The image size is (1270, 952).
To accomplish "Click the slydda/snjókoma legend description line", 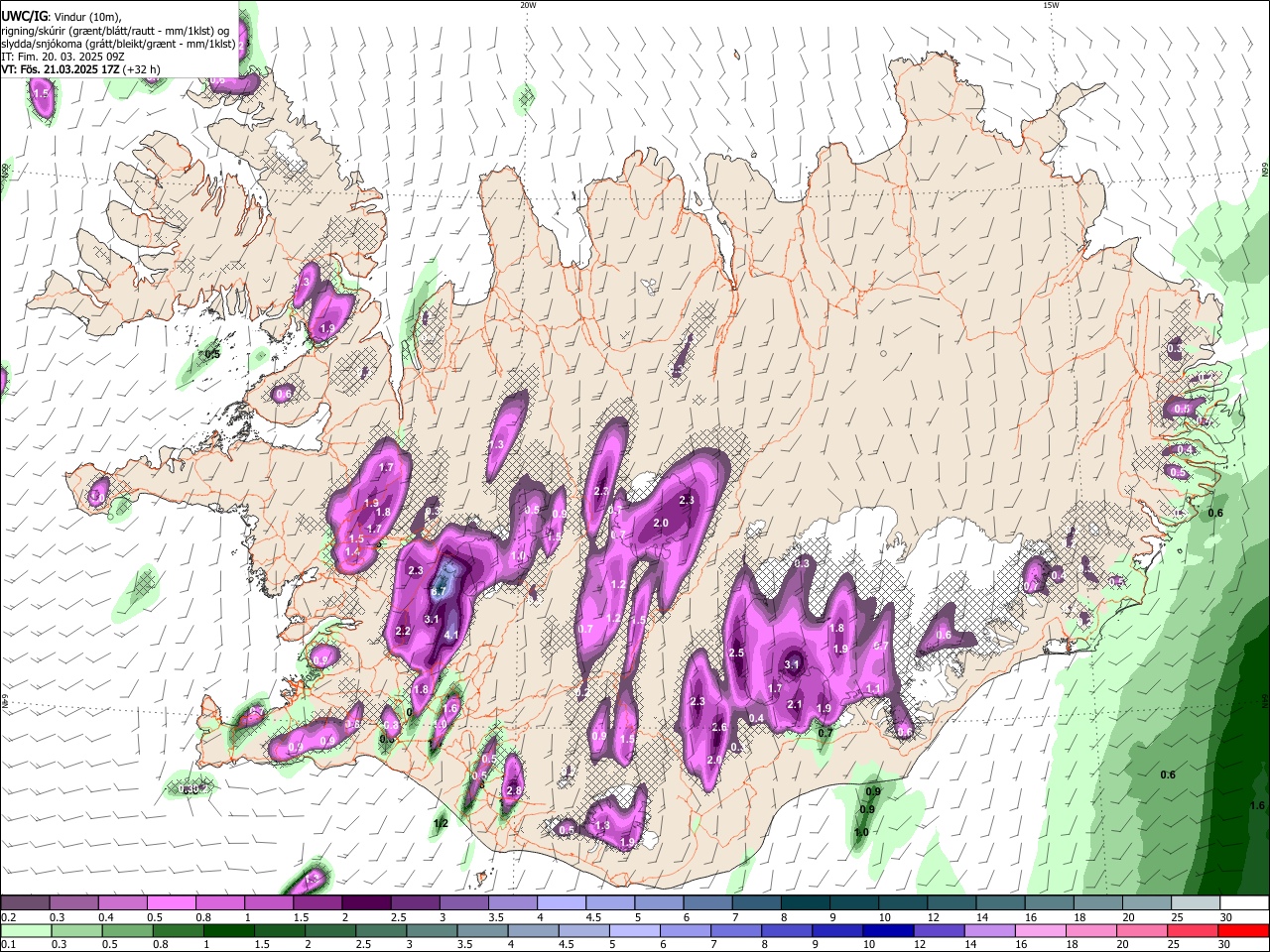I will tap(118, 44).
